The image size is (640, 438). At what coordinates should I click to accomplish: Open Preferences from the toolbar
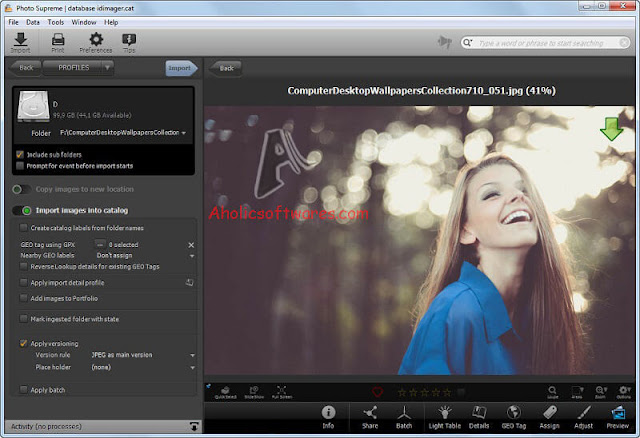[x=96, y=43]
